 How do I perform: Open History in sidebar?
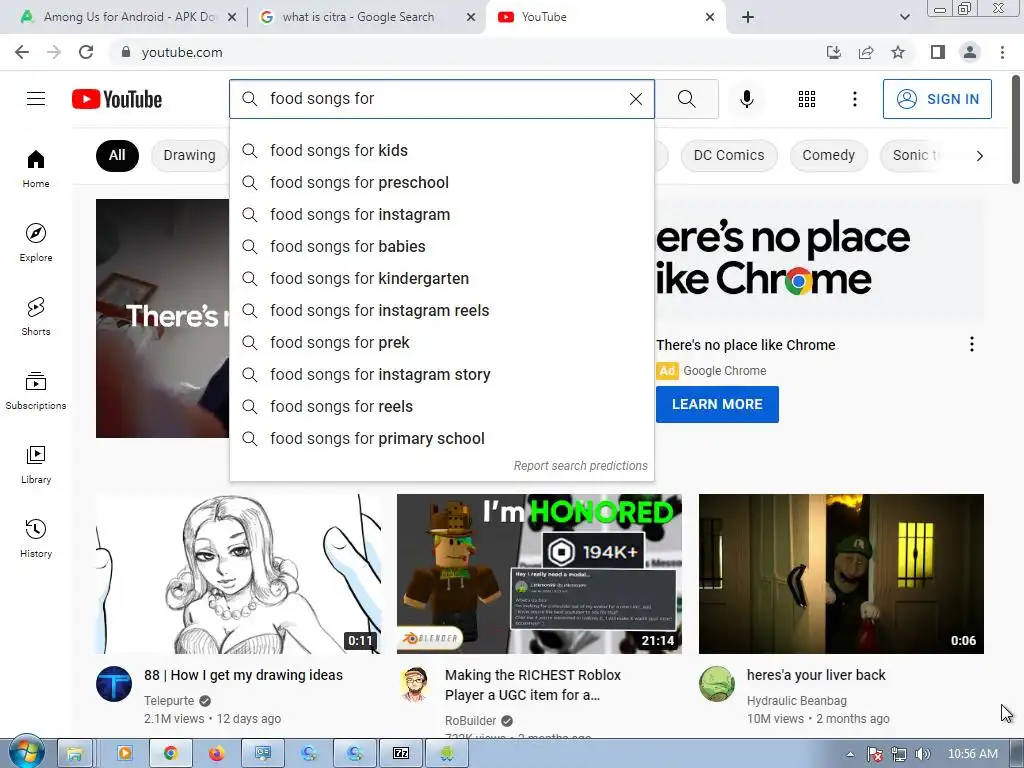pos(36,538)
